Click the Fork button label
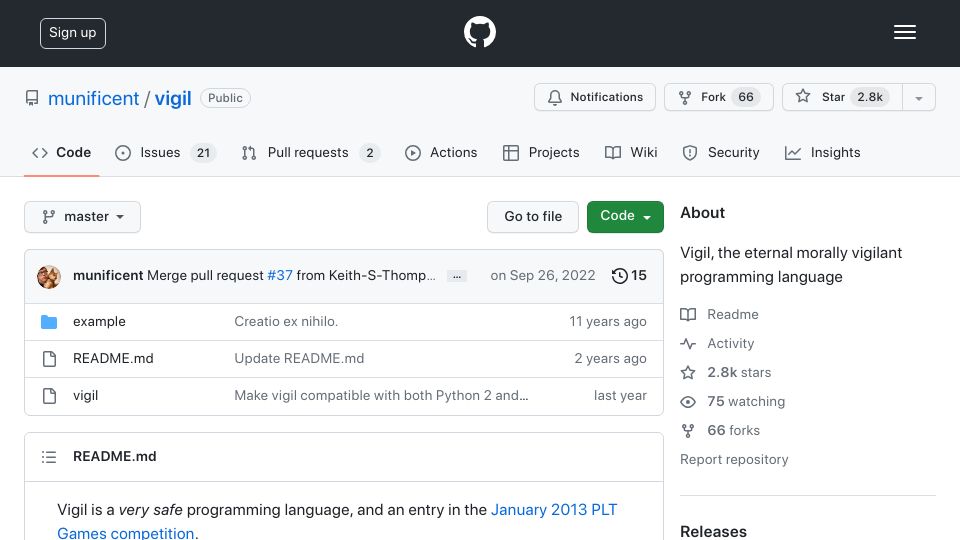The image size is (960, 540). pos(713,97)
